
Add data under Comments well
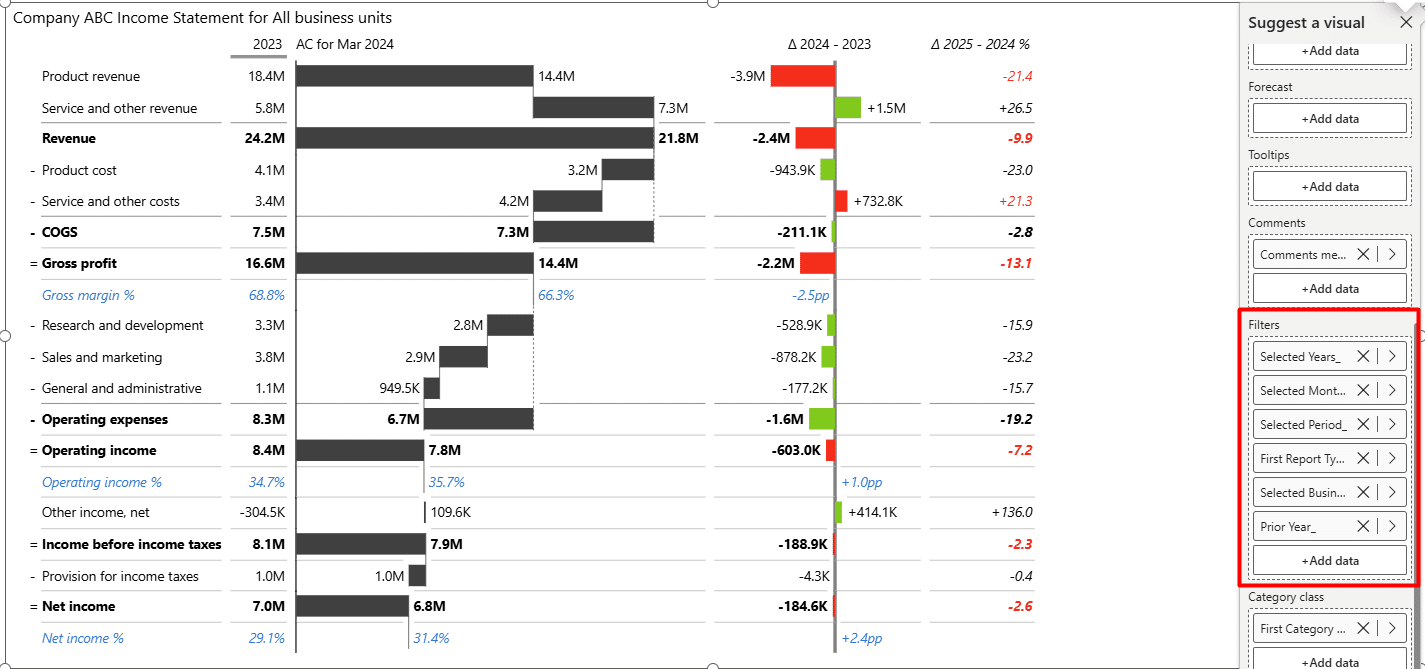pos(1330,288)
